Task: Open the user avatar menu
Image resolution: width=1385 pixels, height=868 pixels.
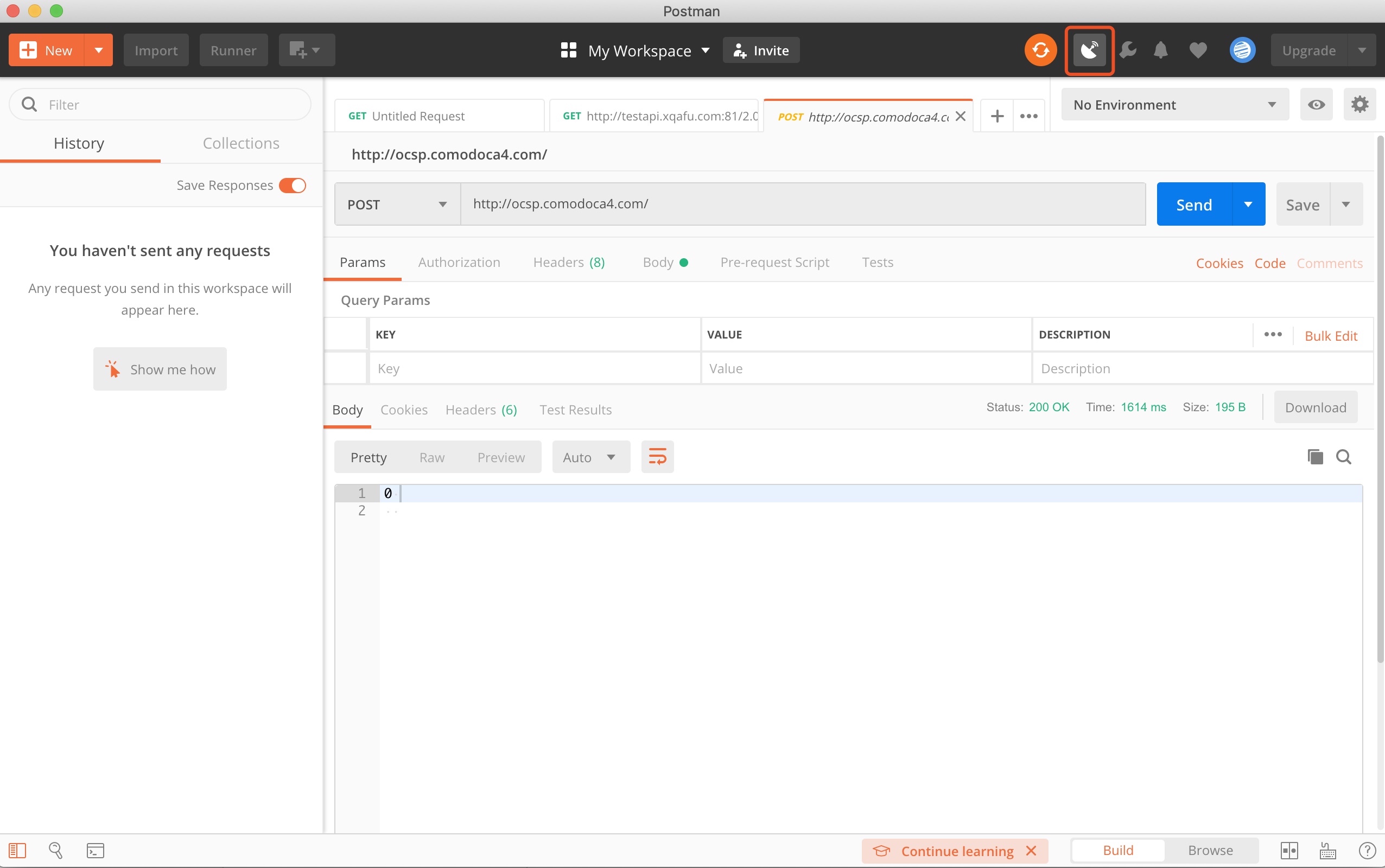Action: coord(1242,50)
